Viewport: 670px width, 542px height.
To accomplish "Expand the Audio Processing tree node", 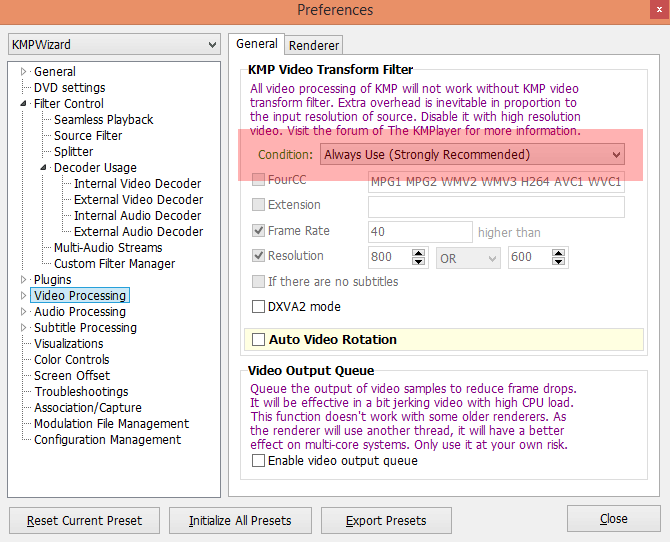I will point(24,312).
